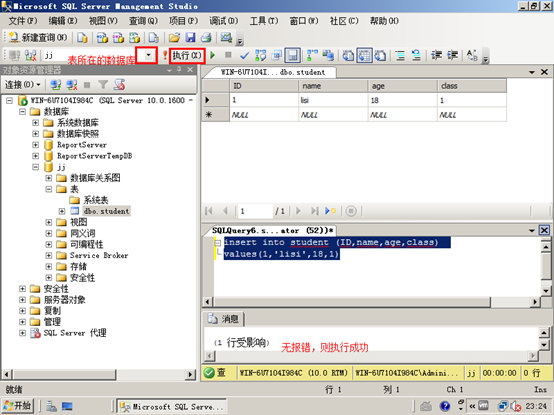The height and width of the screenshot is (415, 554).
Task: Select dbo.student in the tree
Action: (106, 211)
